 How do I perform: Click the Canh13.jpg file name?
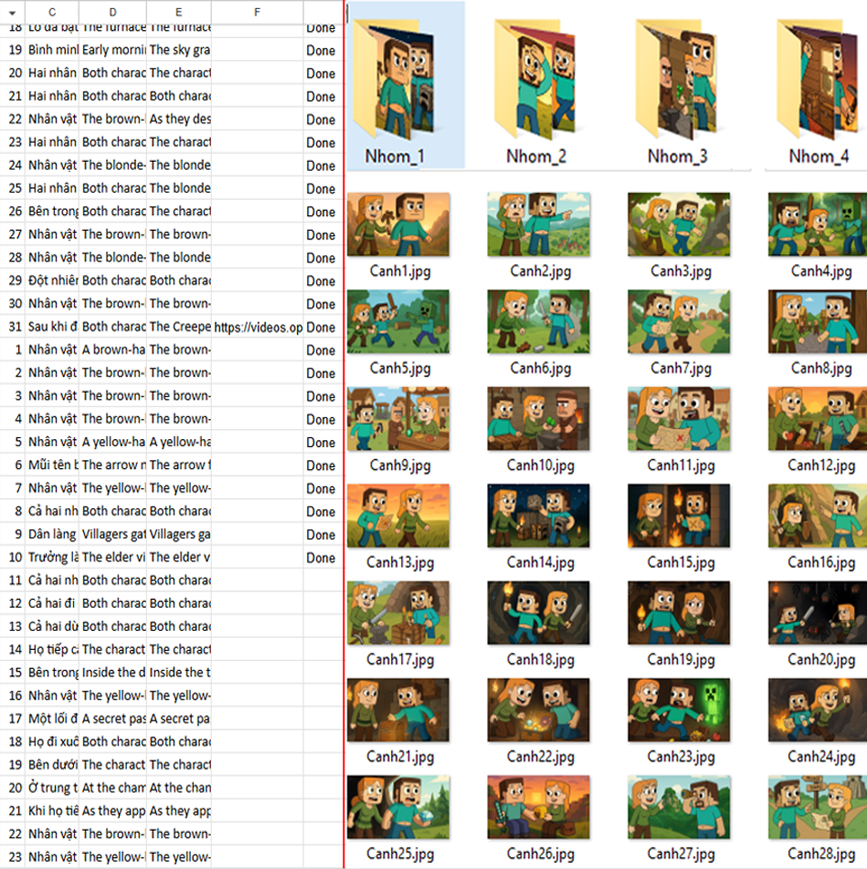[x=400, y=563]
